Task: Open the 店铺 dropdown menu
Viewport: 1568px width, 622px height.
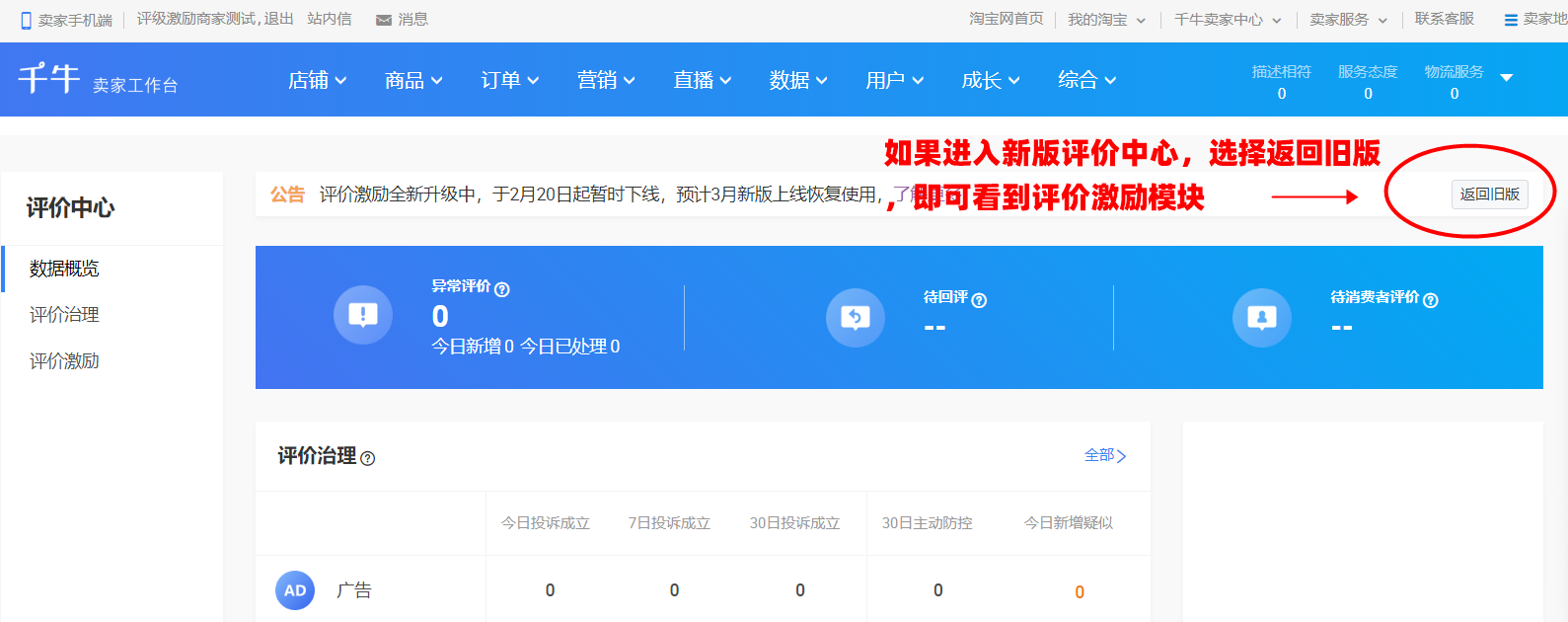Action: point(317,80)
